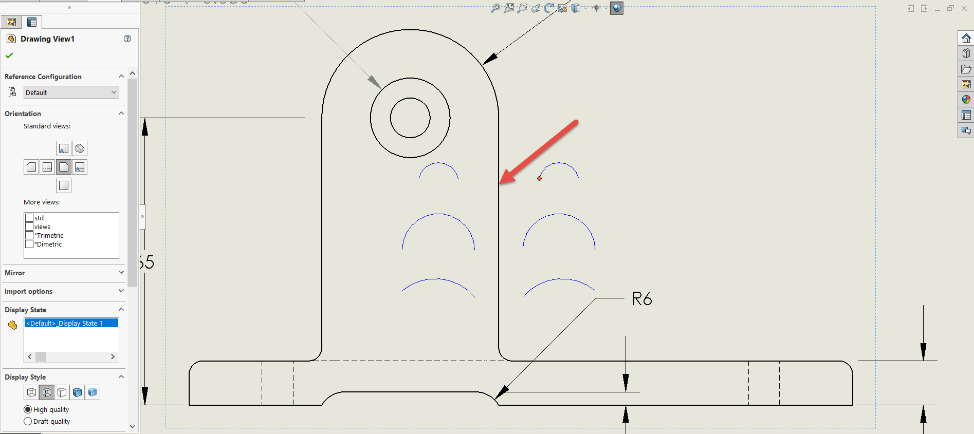Select Draft quality radio button
974x434 pixels.
coord(27,421)
